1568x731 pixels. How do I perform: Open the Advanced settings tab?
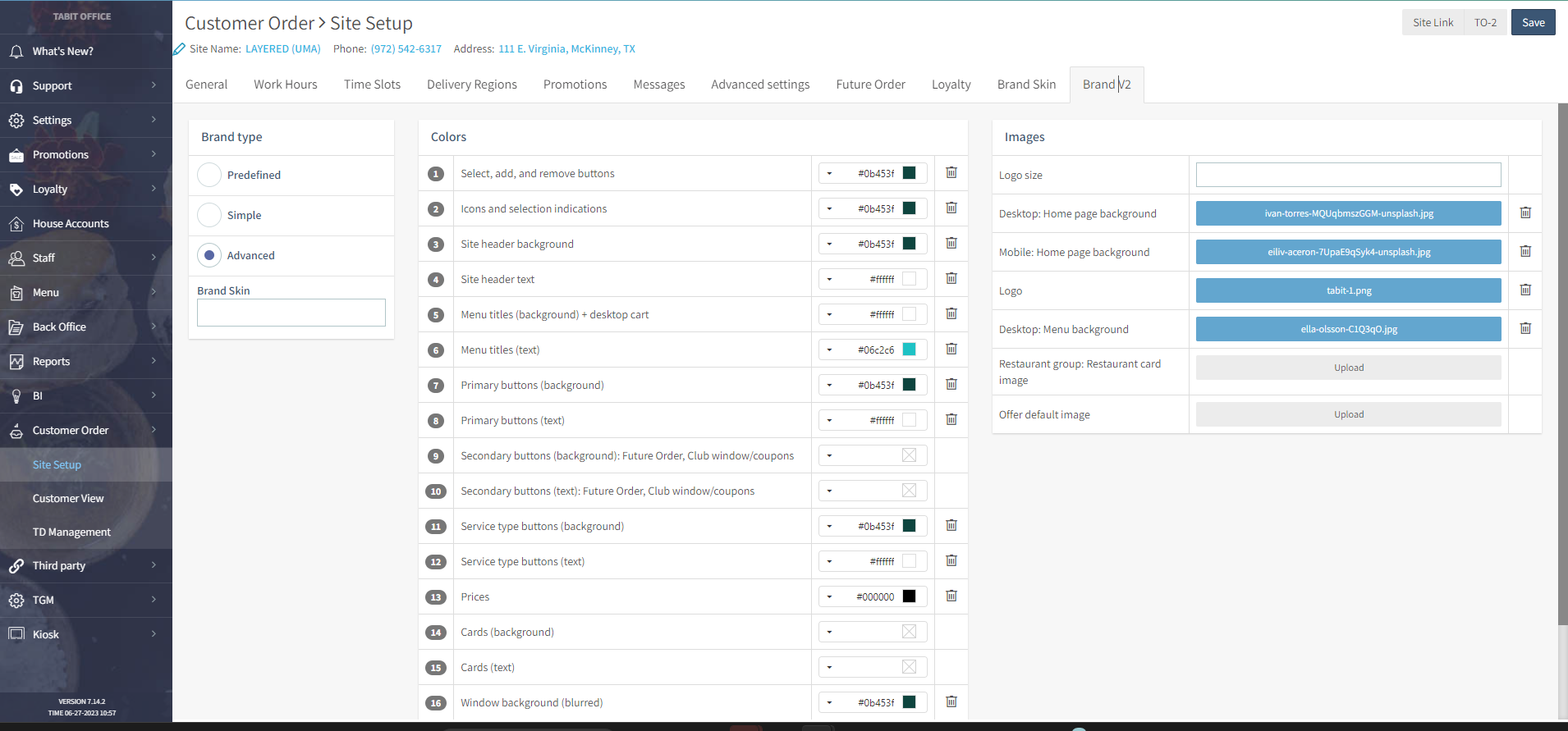pyautogui.click(x=759, y=85)
